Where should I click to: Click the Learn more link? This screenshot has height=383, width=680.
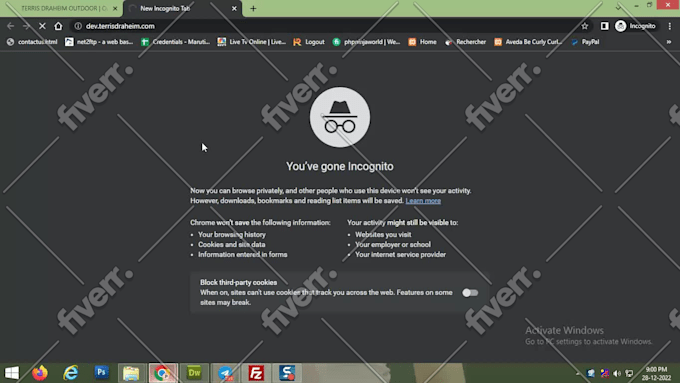pyautogui.click(x=423, y=201)
